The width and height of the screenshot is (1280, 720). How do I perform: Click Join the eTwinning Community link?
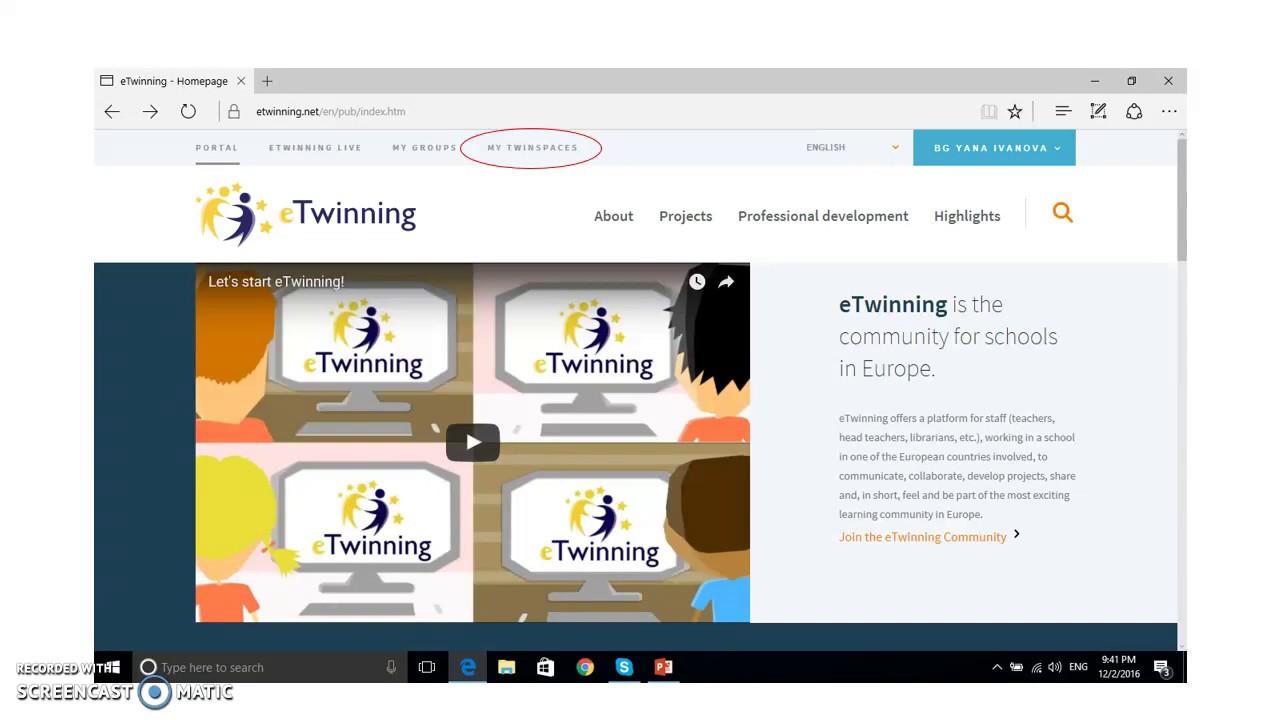pos(922,537)
